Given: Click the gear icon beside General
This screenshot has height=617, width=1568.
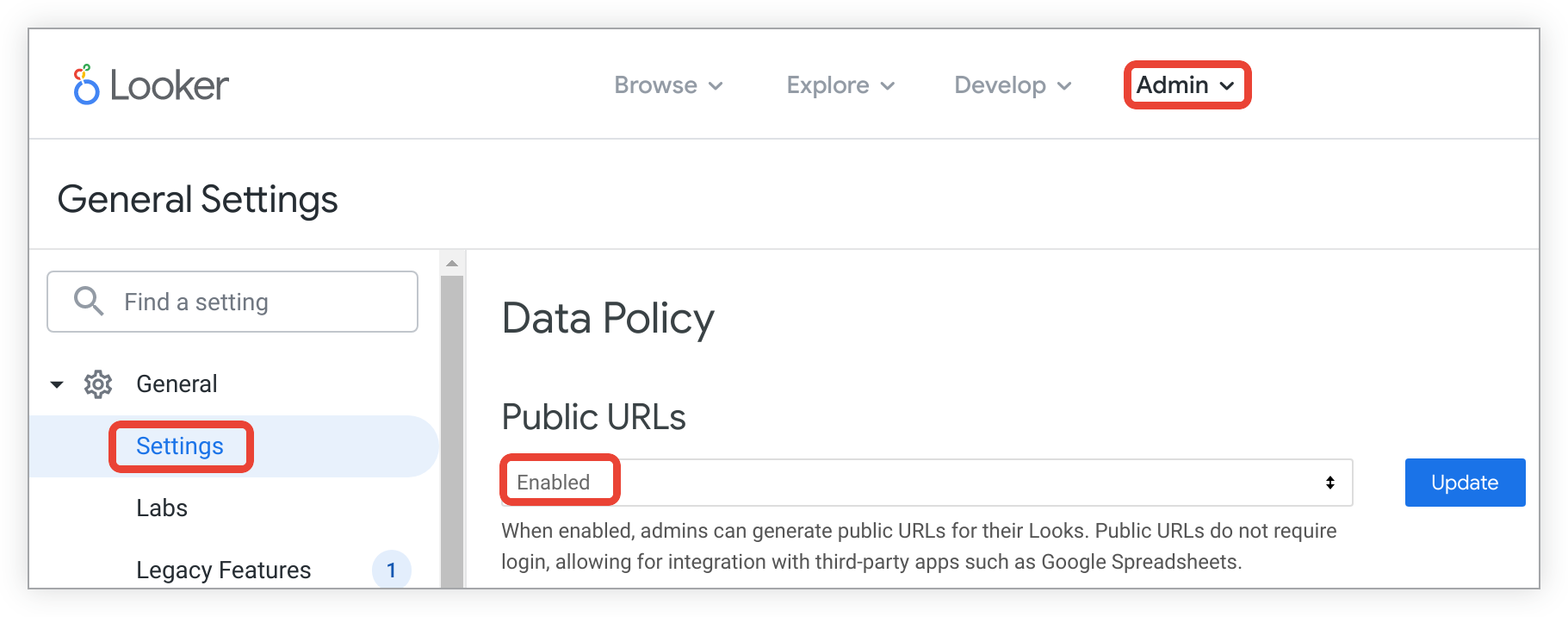Looking at the screenshot, I should tap(98, 384).
